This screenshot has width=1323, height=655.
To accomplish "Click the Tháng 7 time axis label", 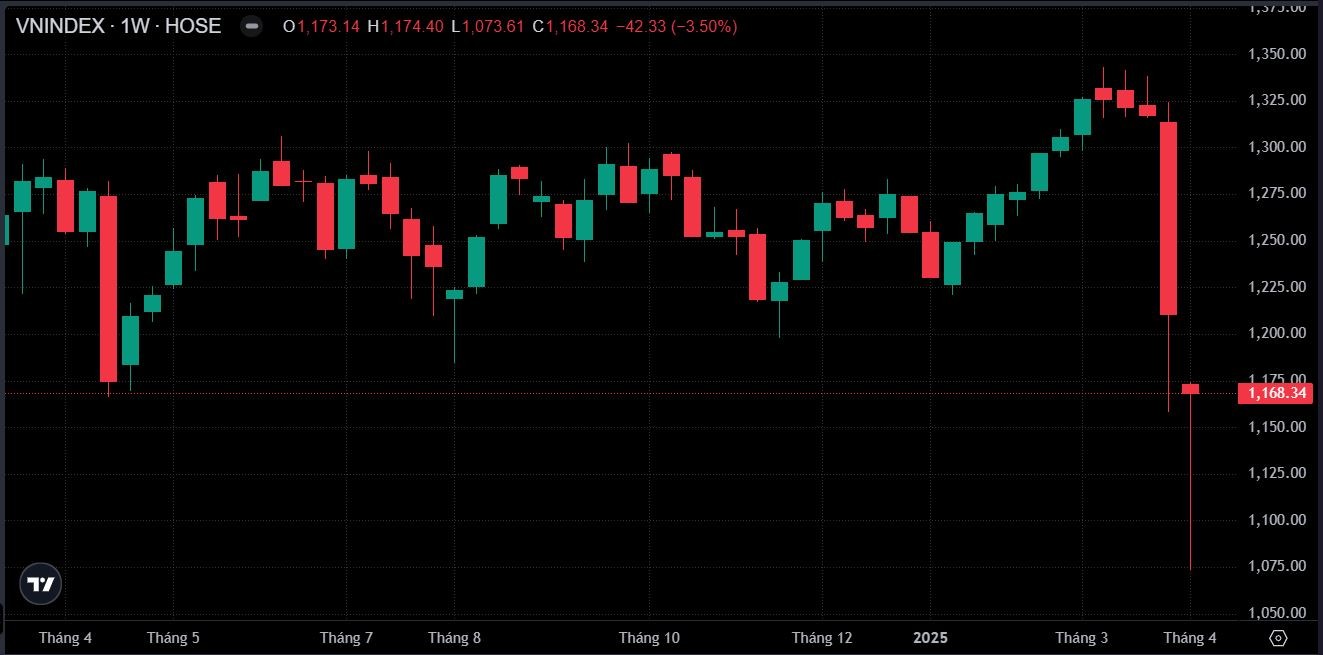I will click(346, 637).
